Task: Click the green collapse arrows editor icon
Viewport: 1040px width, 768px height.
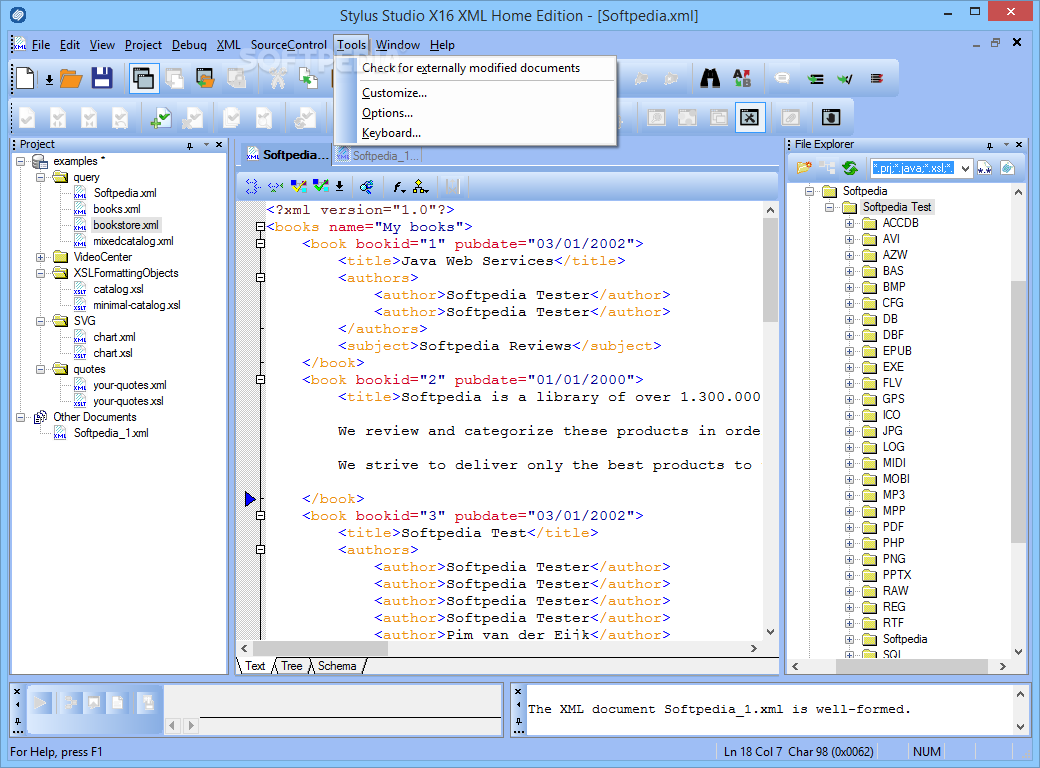Action: click(275, 187)
